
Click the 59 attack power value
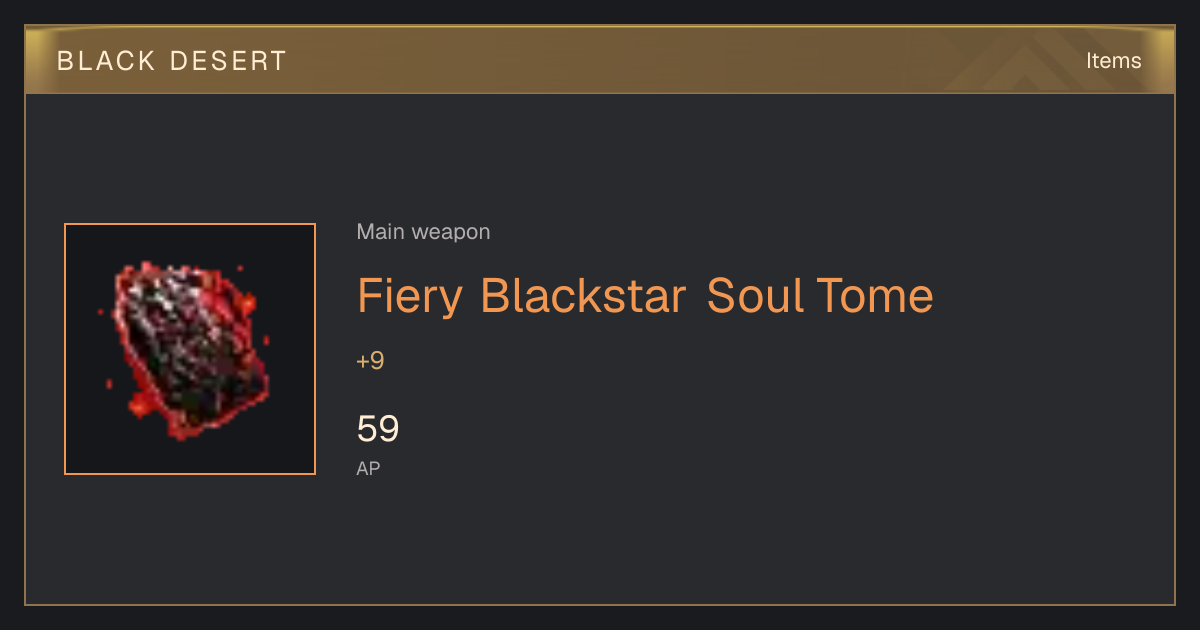coord(378,429)
